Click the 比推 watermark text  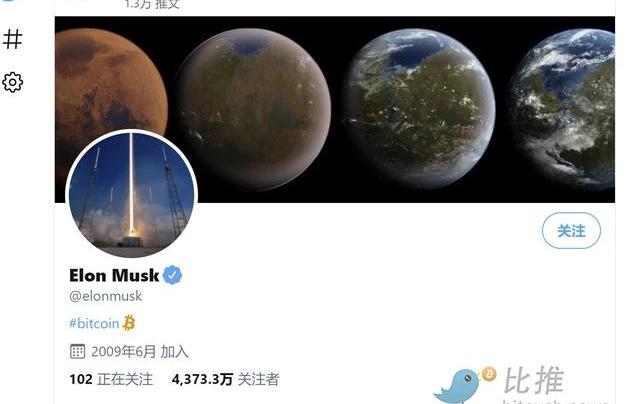[534, 380]
